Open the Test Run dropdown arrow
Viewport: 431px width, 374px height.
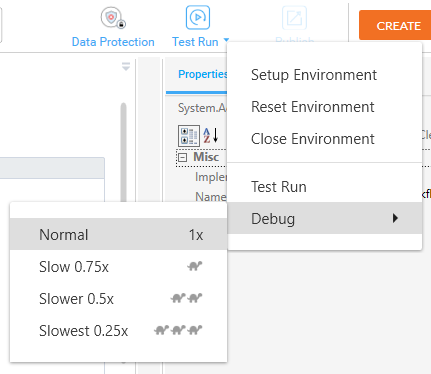226,41
